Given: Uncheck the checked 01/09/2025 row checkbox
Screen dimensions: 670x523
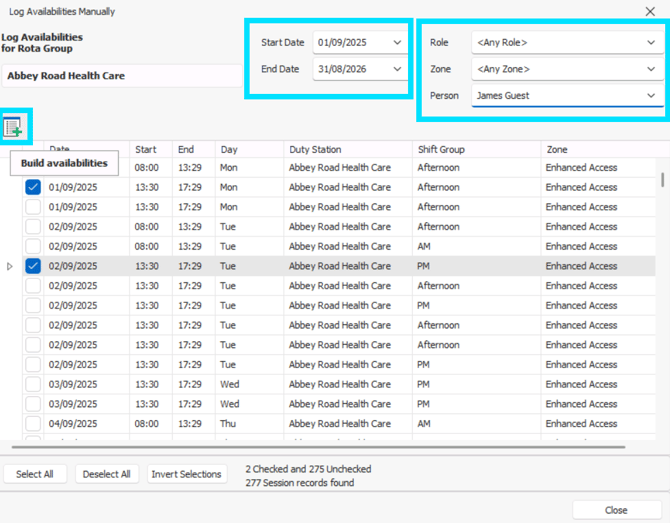Looking at the screenshot, I should 33,187.
